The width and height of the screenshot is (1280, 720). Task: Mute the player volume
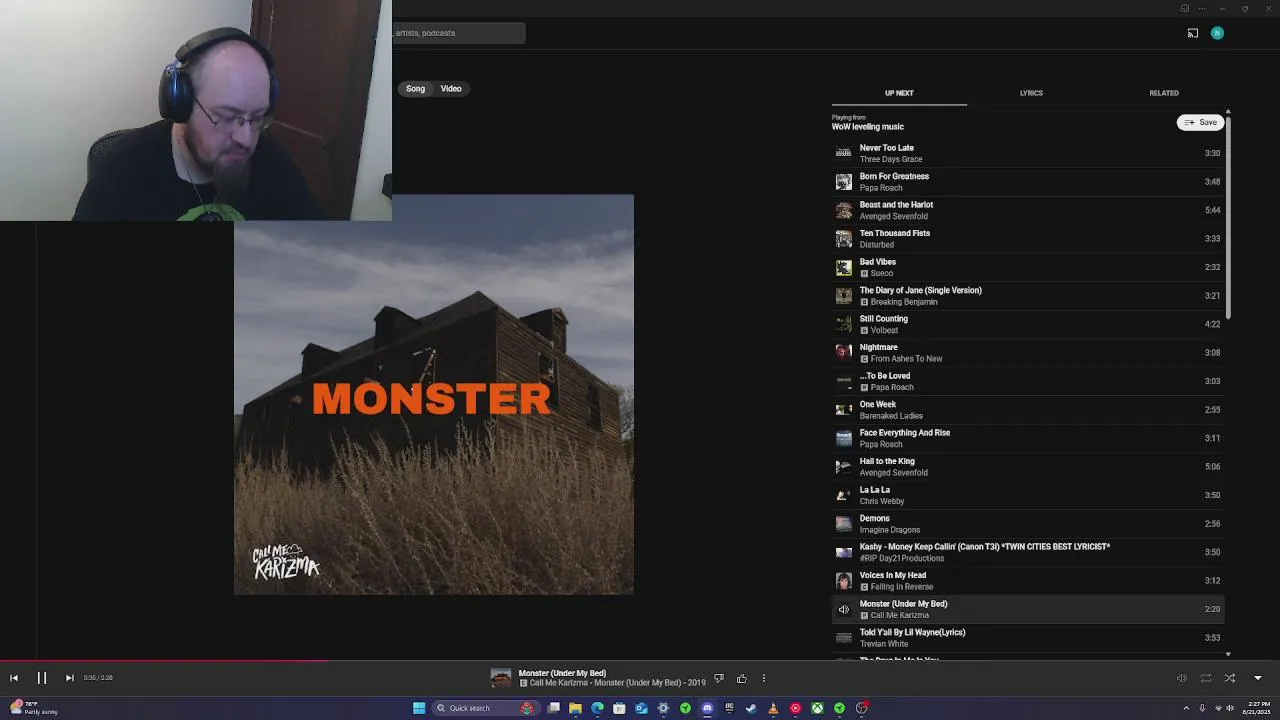(x=1181, y=678)
